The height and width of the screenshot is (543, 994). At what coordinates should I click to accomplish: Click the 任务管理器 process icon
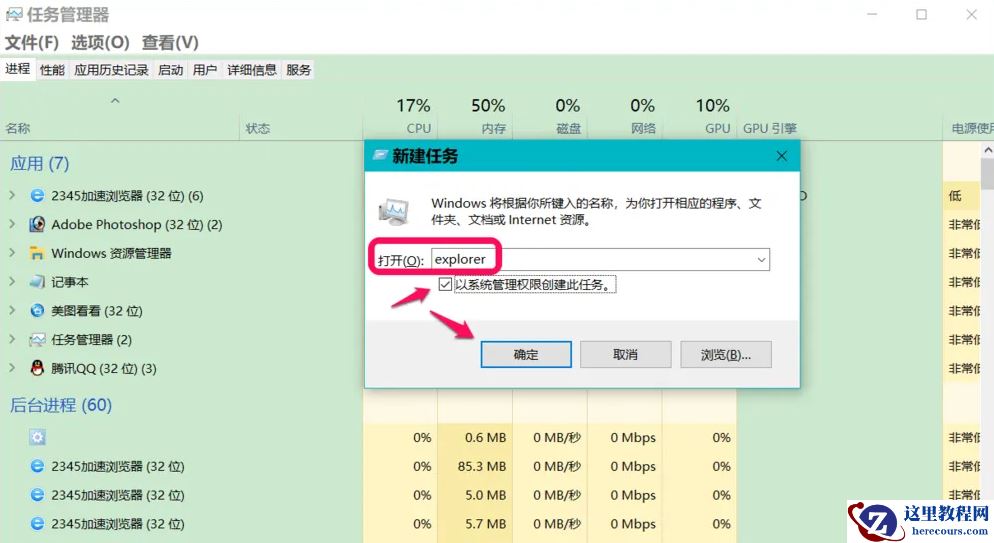(37, 340)
